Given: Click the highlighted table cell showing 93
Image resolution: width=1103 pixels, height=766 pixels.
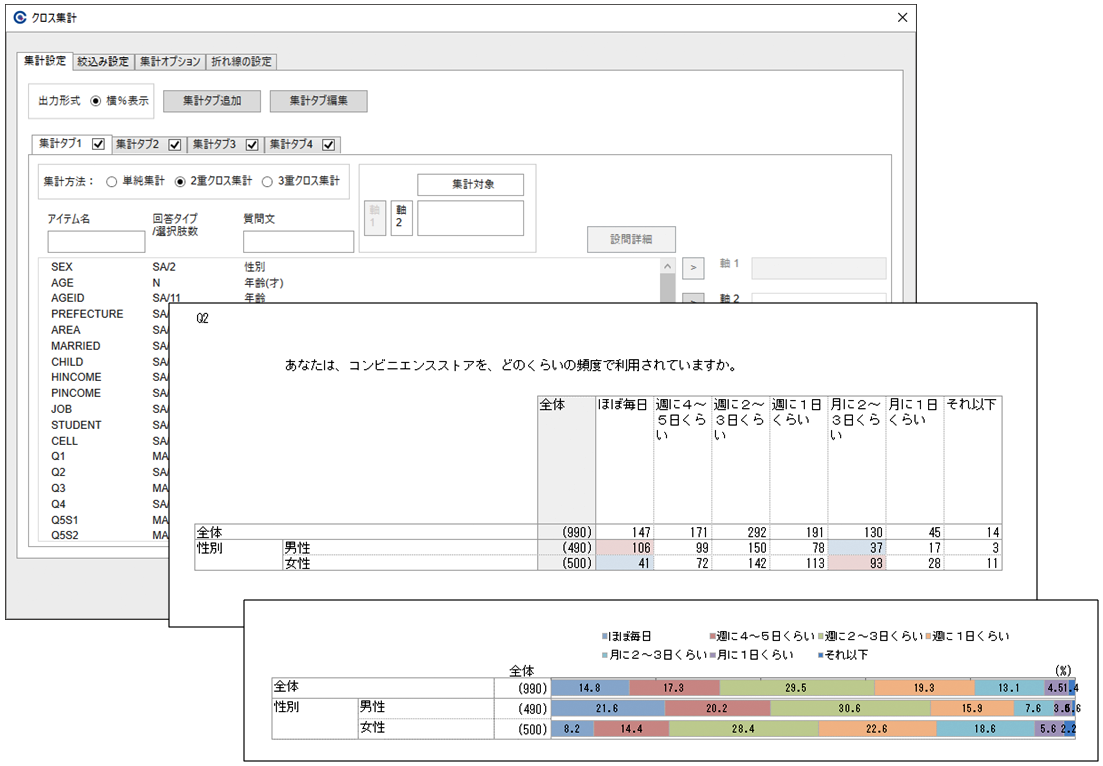Looking at the screenshot, I should pos(857,563).
